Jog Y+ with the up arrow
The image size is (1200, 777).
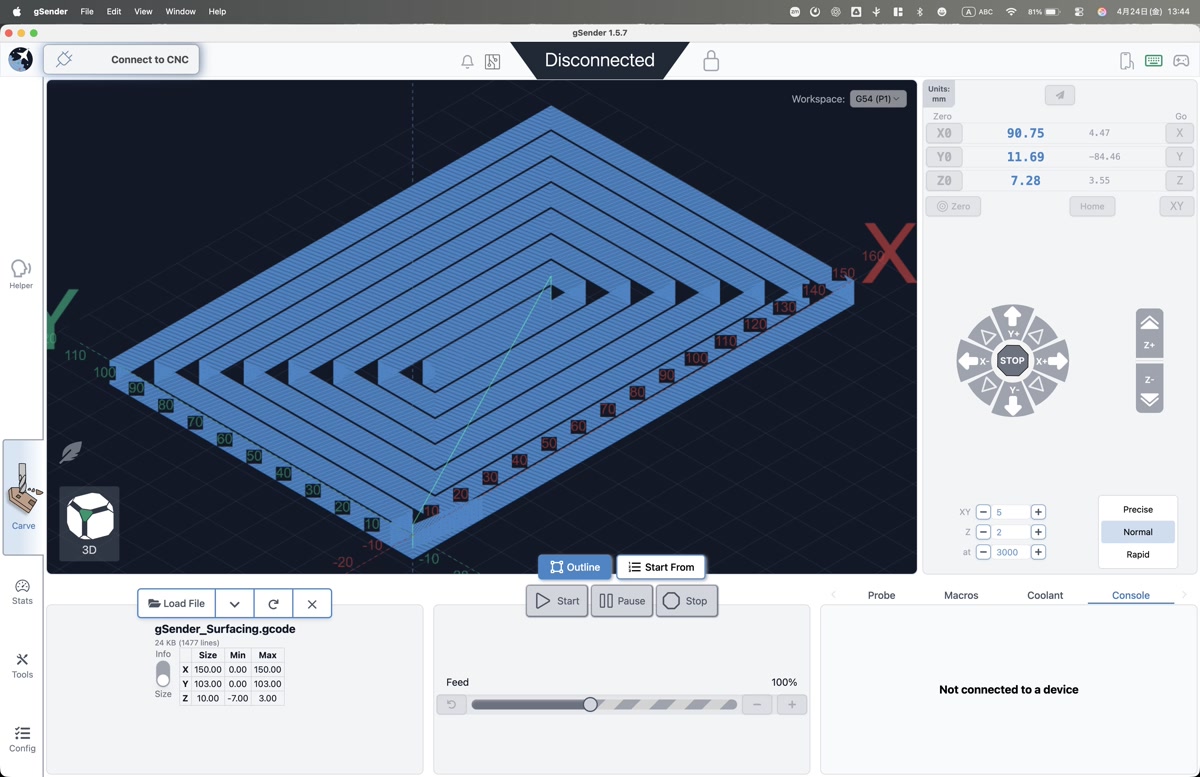click(x=1013, y=323)
